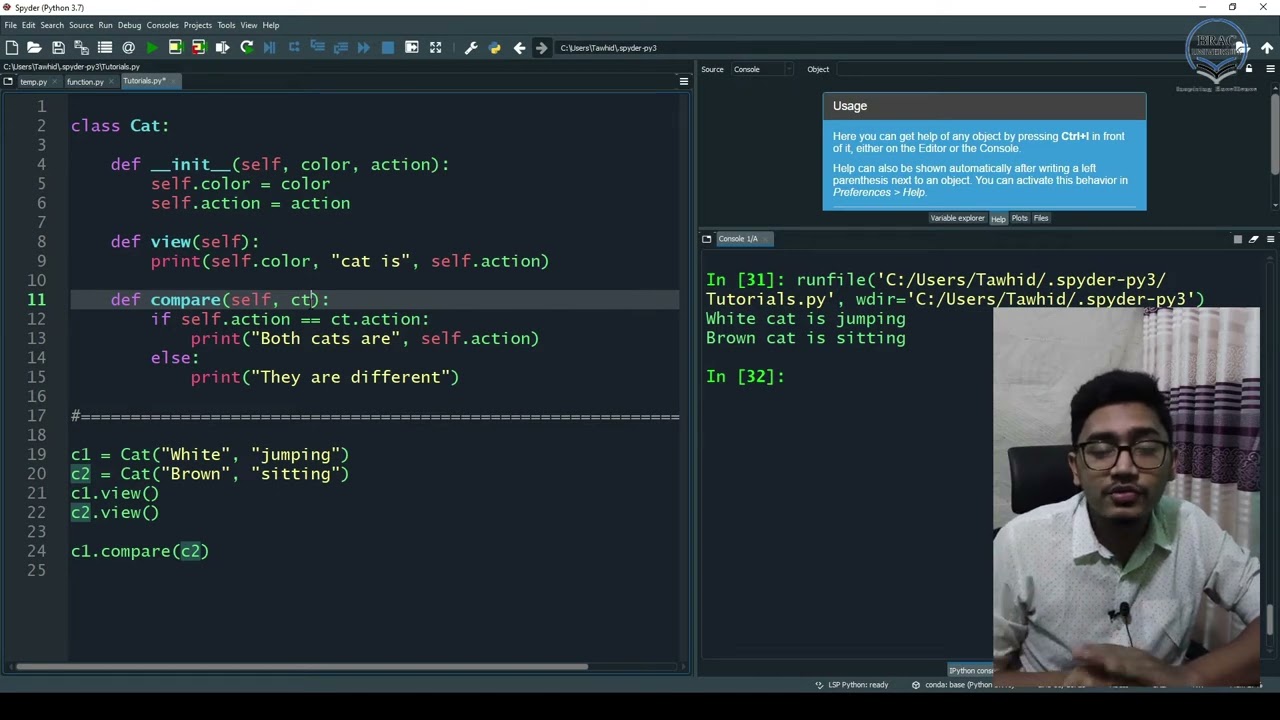Switch to the Plots tab

(1019, 218)
